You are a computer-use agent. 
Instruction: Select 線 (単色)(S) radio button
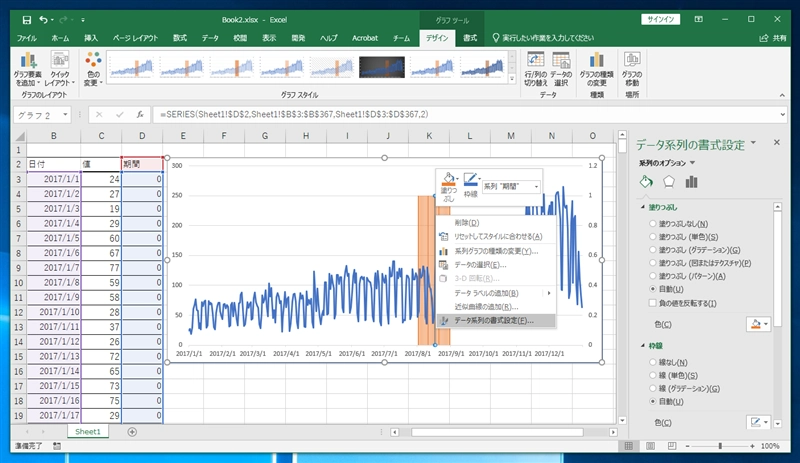[x=653, y=376]
